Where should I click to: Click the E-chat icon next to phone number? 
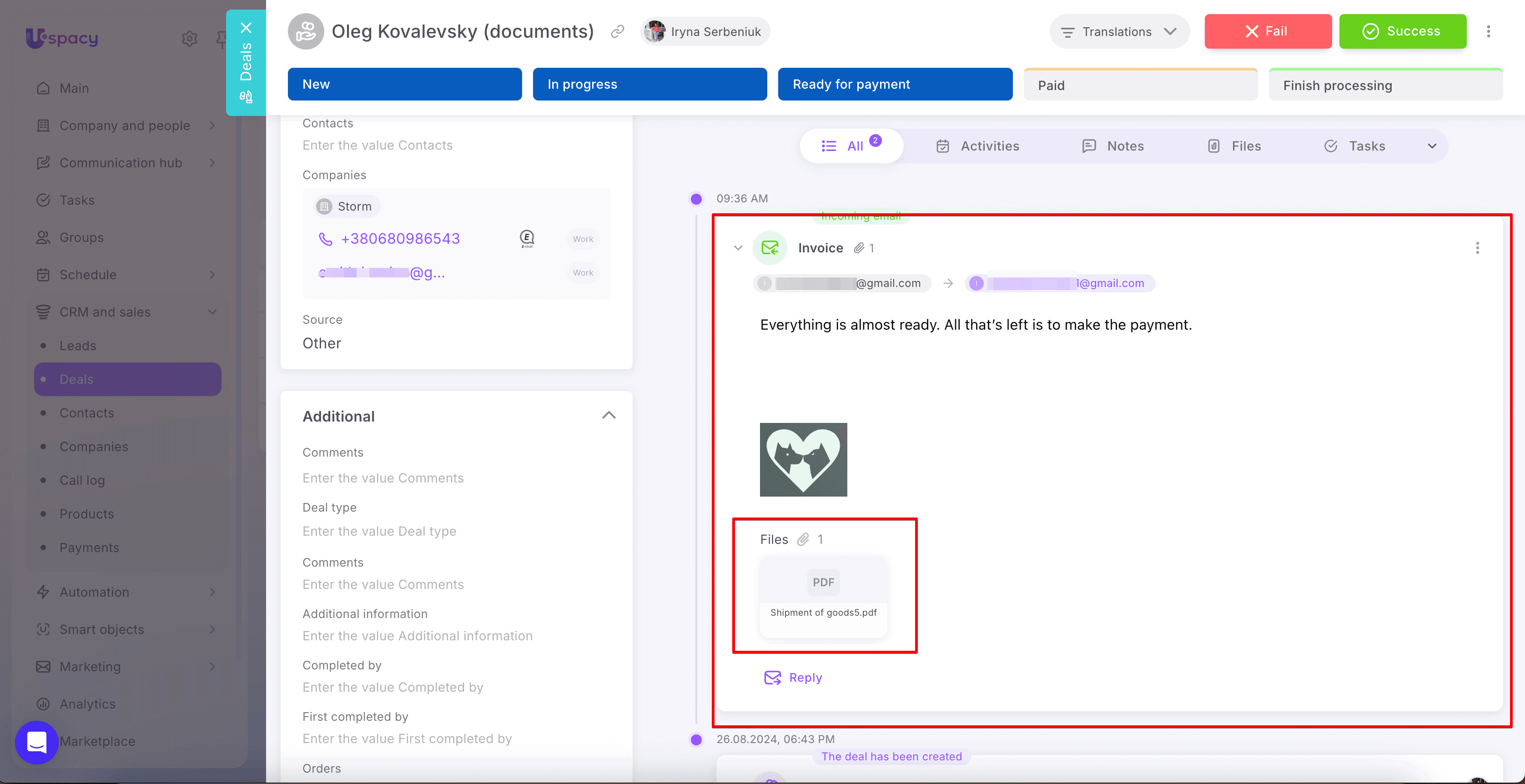point(527,239)
